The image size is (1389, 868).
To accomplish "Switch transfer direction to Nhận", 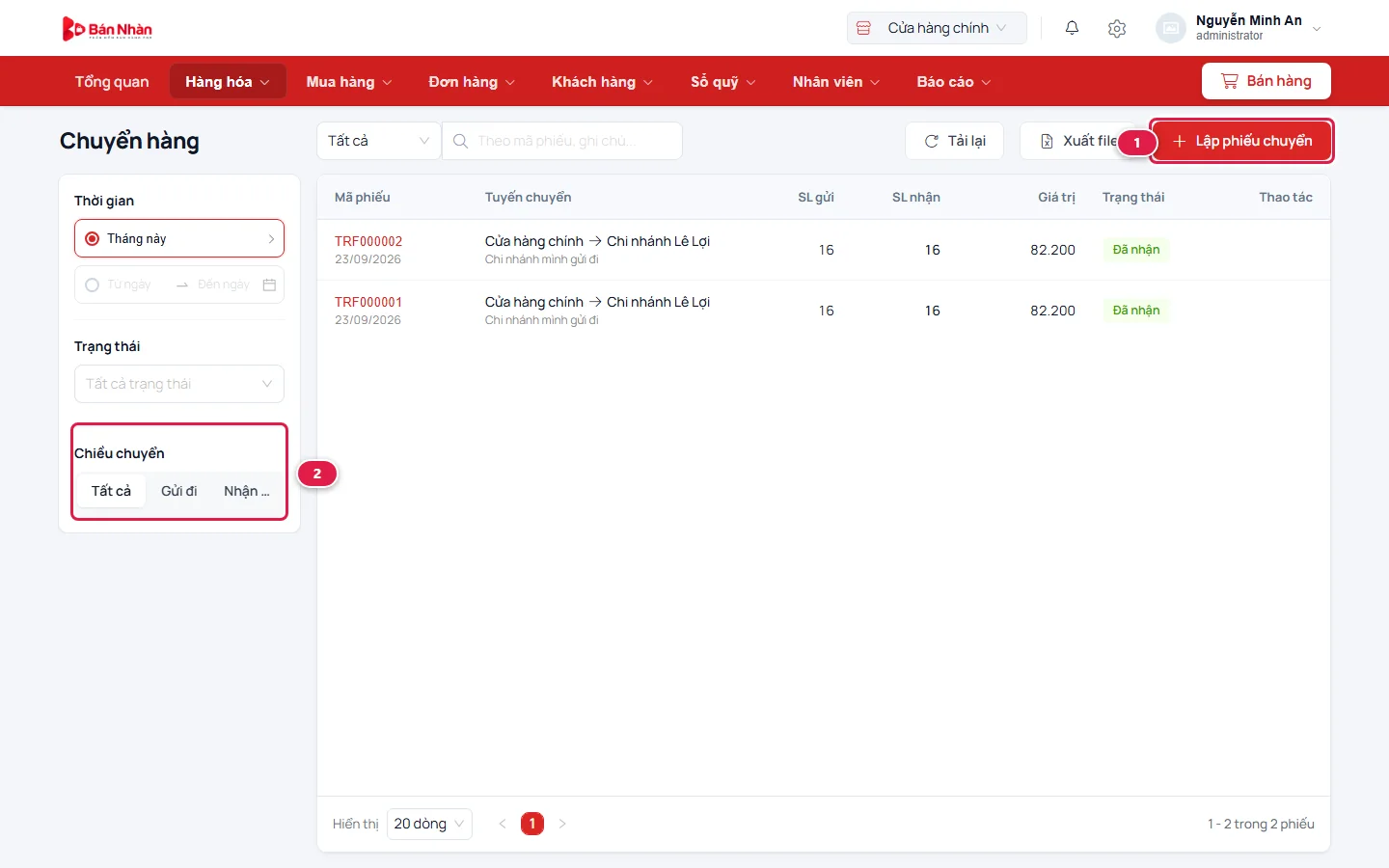I will coord(247,491).
